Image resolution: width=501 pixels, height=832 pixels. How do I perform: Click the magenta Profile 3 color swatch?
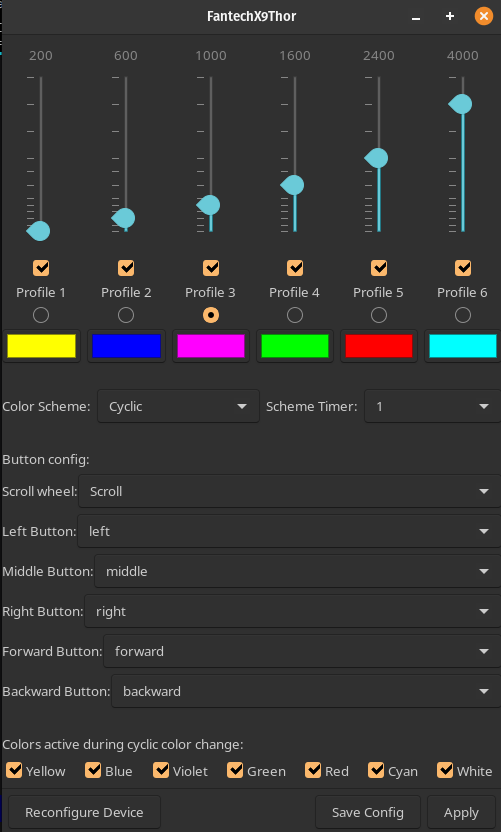click(211, 346)
